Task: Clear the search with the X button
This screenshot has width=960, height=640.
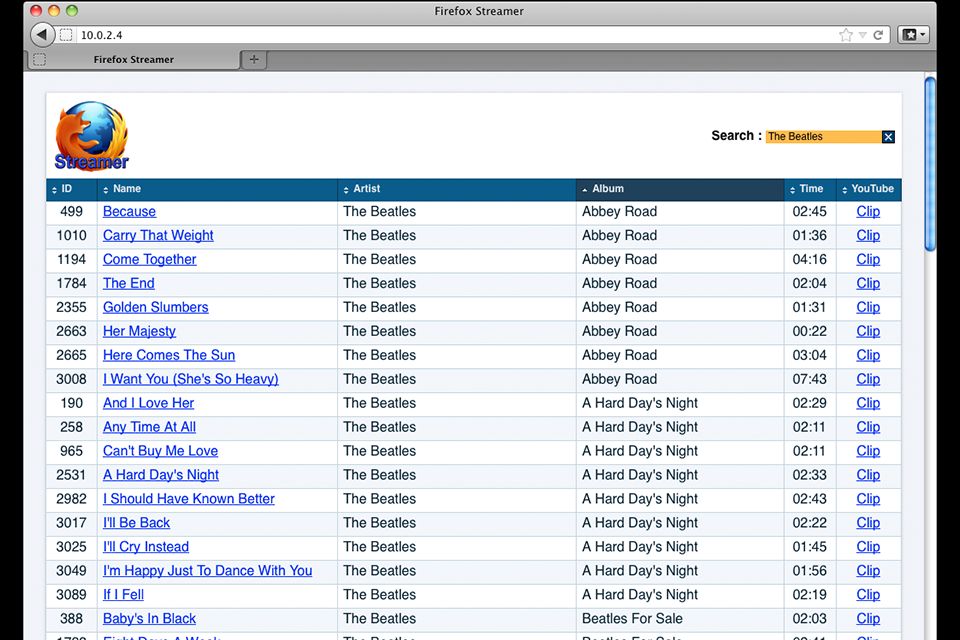Action: (888, 137)
